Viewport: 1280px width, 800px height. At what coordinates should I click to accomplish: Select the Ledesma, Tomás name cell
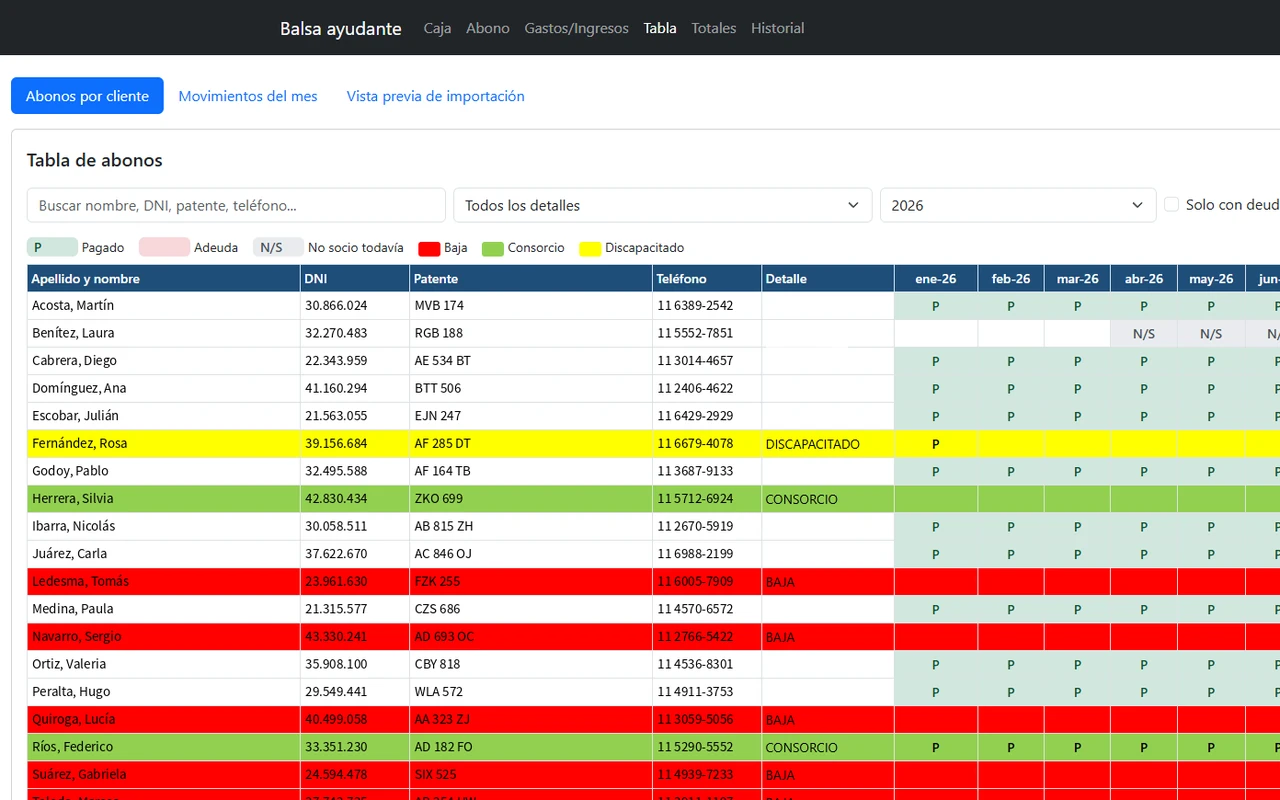(x=164, y=582)
